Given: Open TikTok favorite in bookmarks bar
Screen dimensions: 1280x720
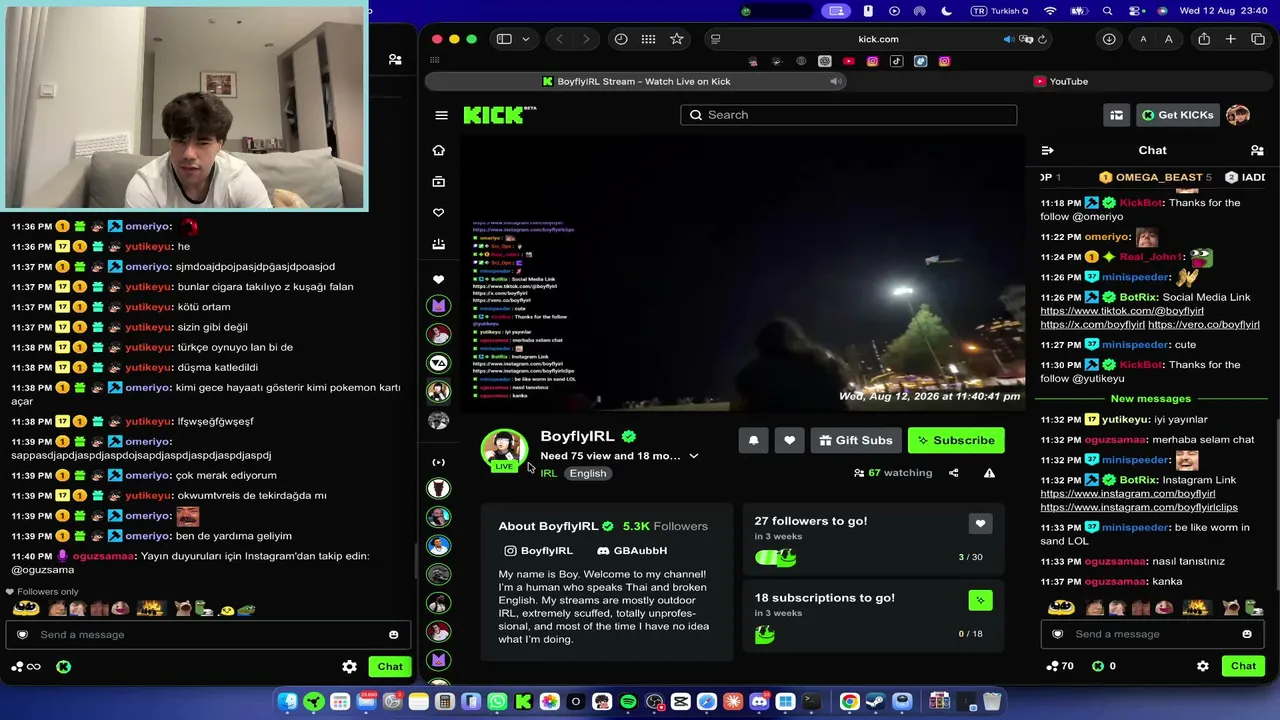Looking at the screenshot, I should [x=896, y=61].
